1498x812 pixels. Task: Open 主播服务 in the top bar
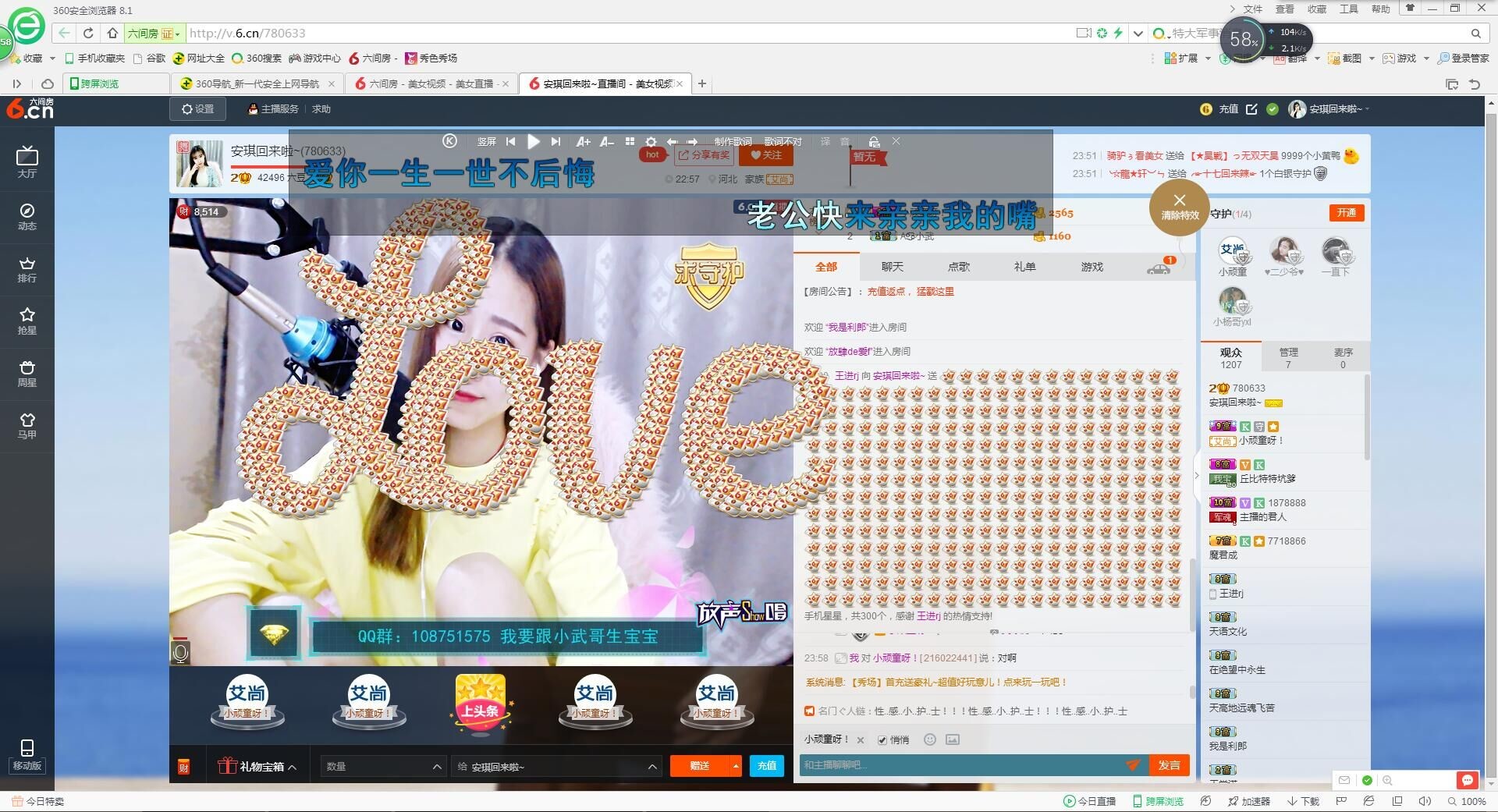point(274,109)
